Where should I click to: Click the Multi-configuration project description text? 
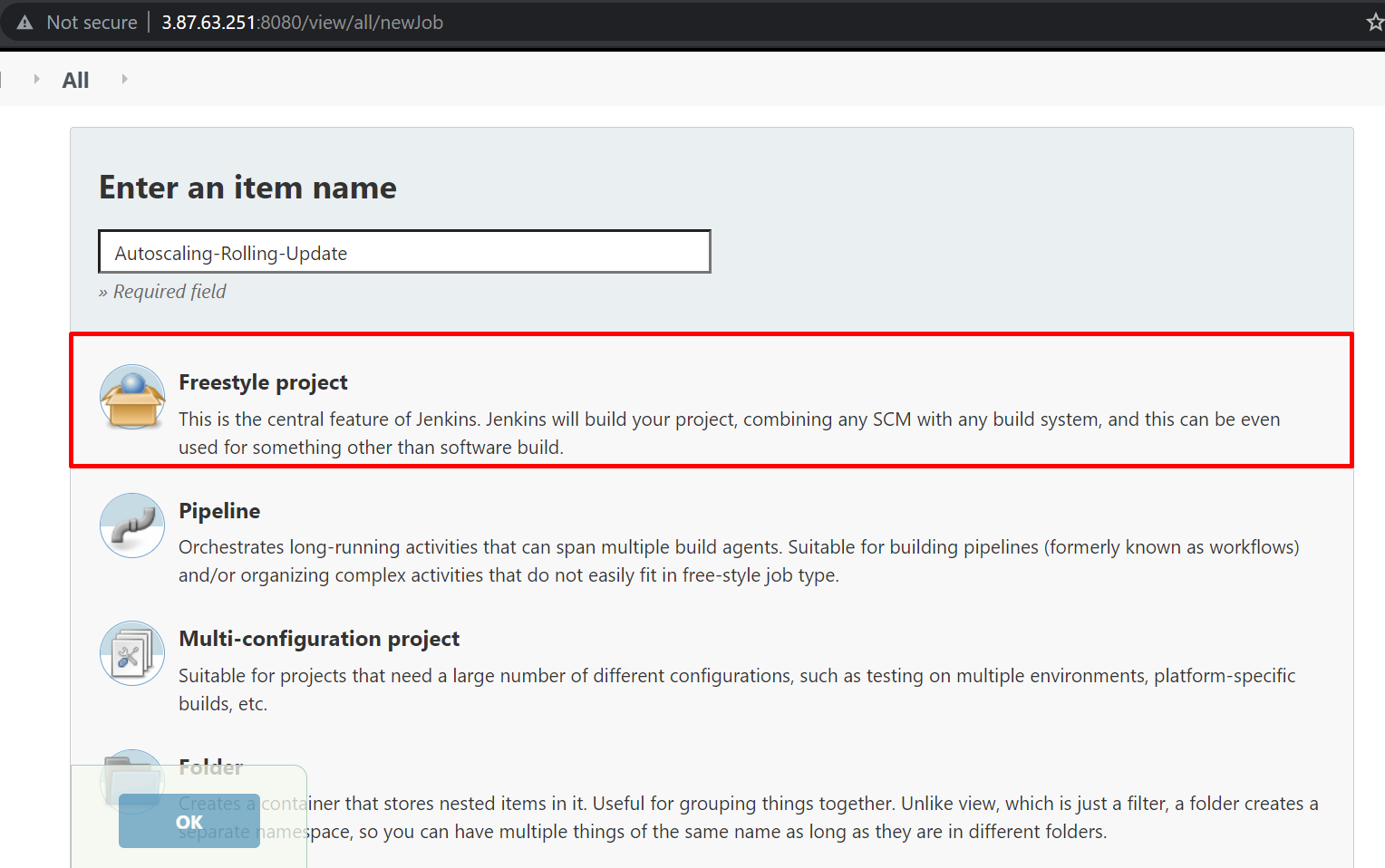point(737,690)
